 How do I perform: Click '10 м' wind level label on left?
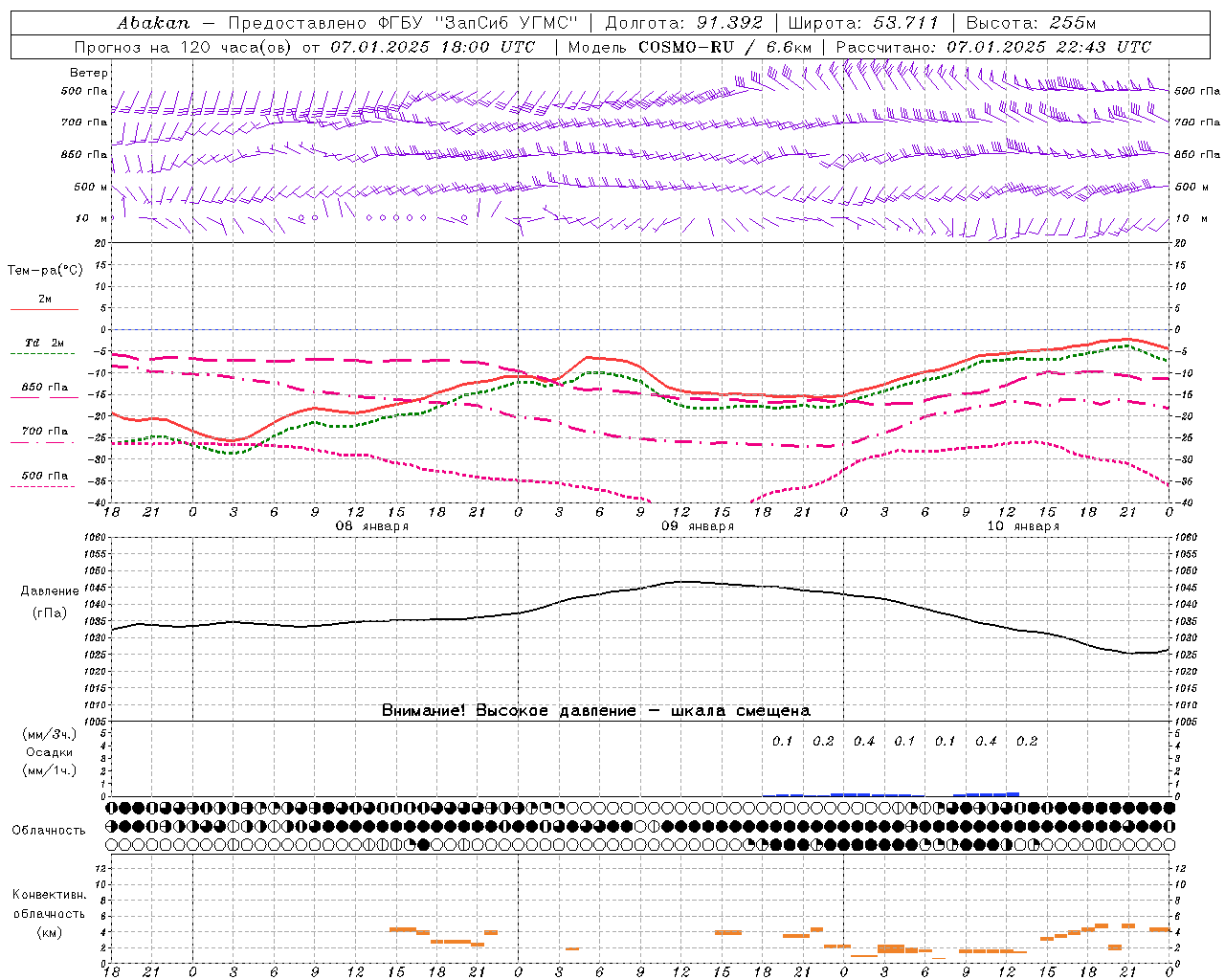(91, 219)
